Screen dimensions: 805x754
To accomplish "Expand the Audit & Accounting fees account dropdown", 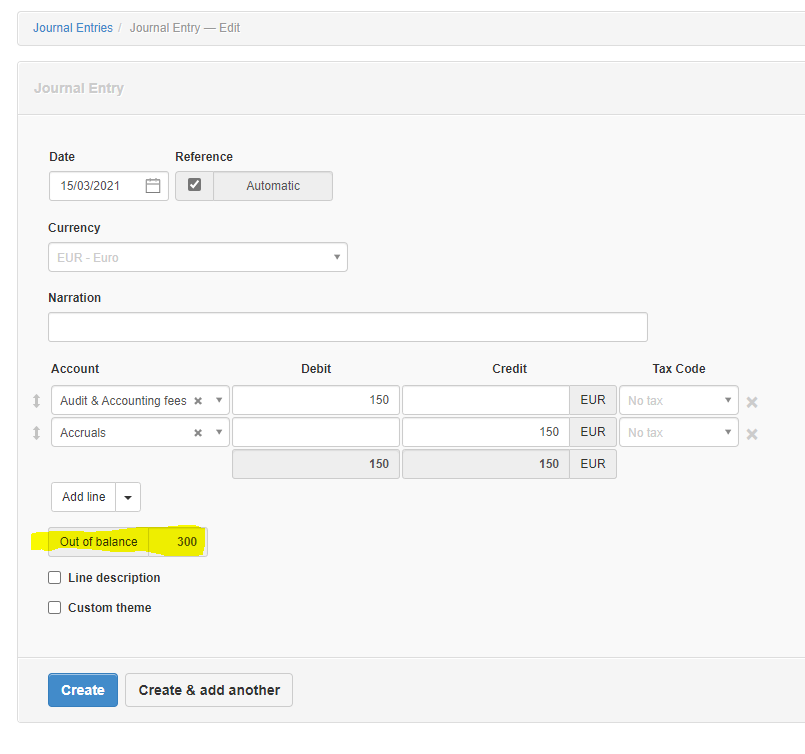I will pos(219,400).
